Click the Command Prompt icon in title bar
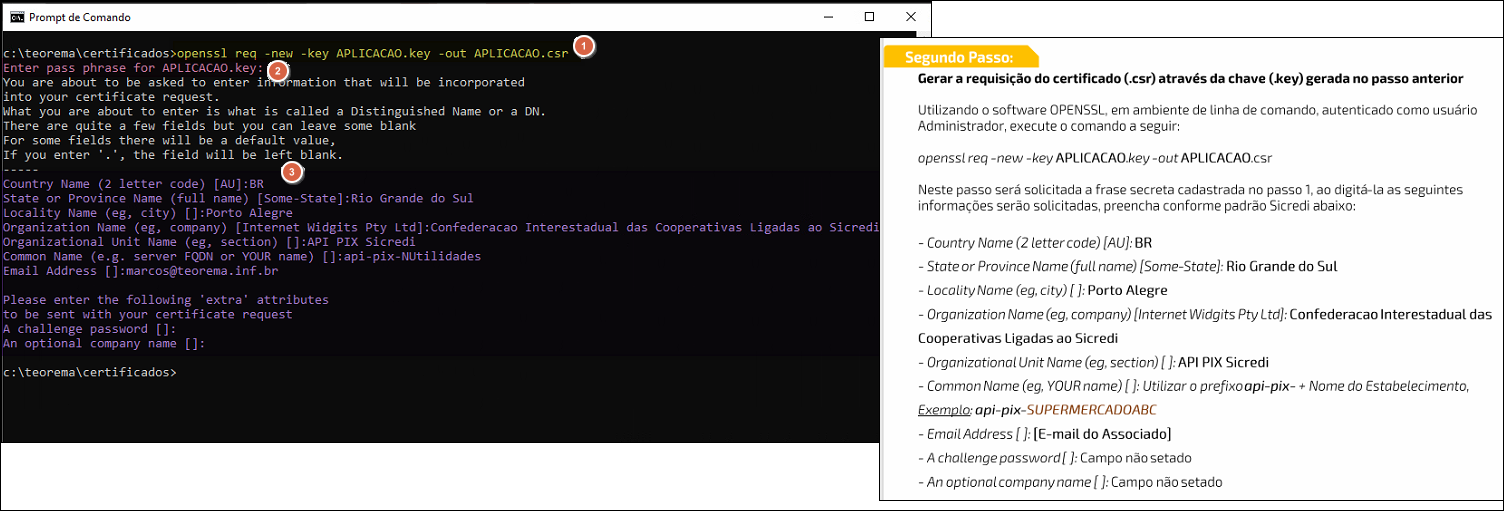The width and height of the screenshot is (1504, 511). pyautogui.click(x=16, y=17)
